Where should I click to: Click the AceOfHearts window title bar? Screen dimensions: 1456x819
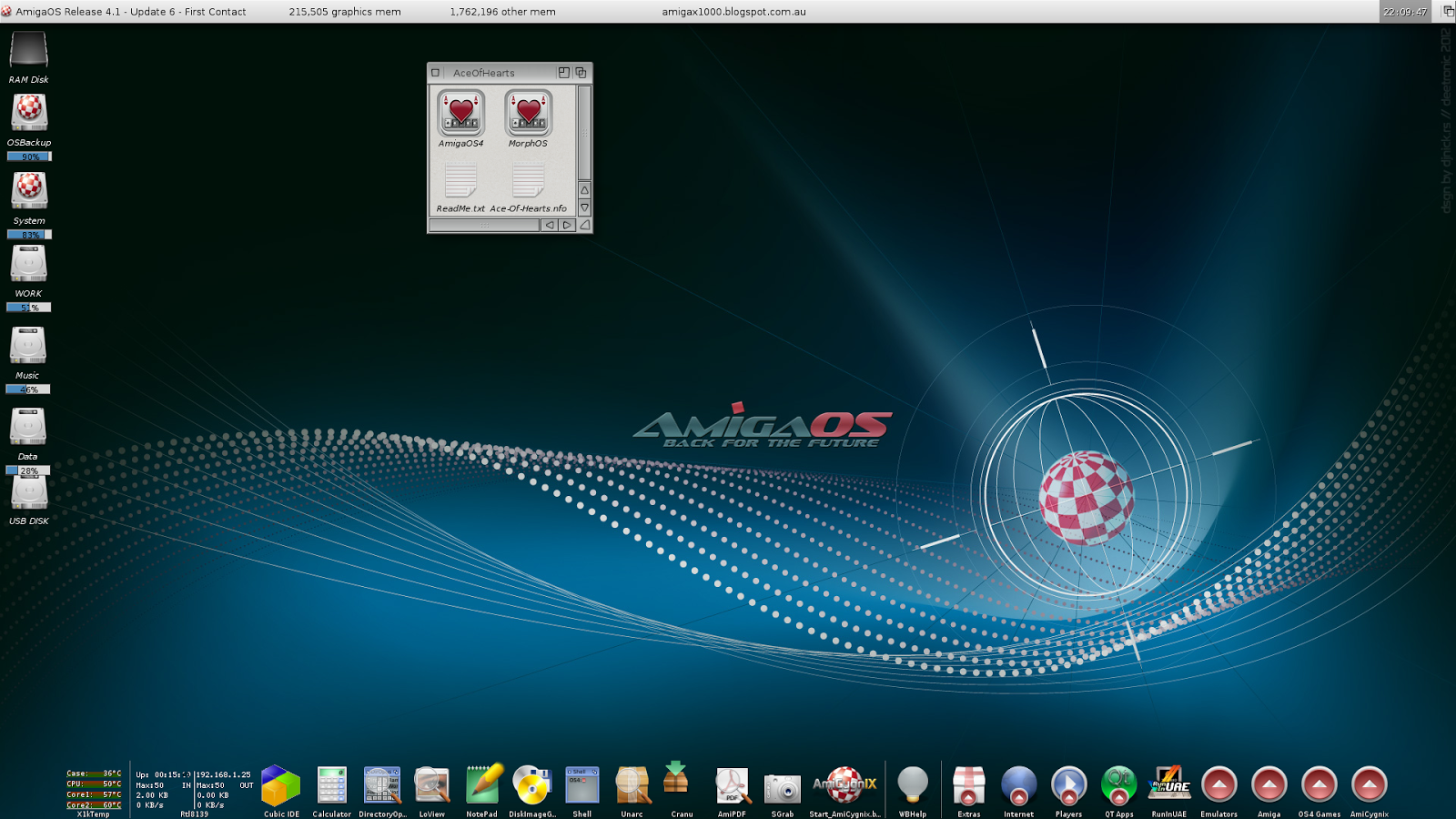click(x=500, y=73)
